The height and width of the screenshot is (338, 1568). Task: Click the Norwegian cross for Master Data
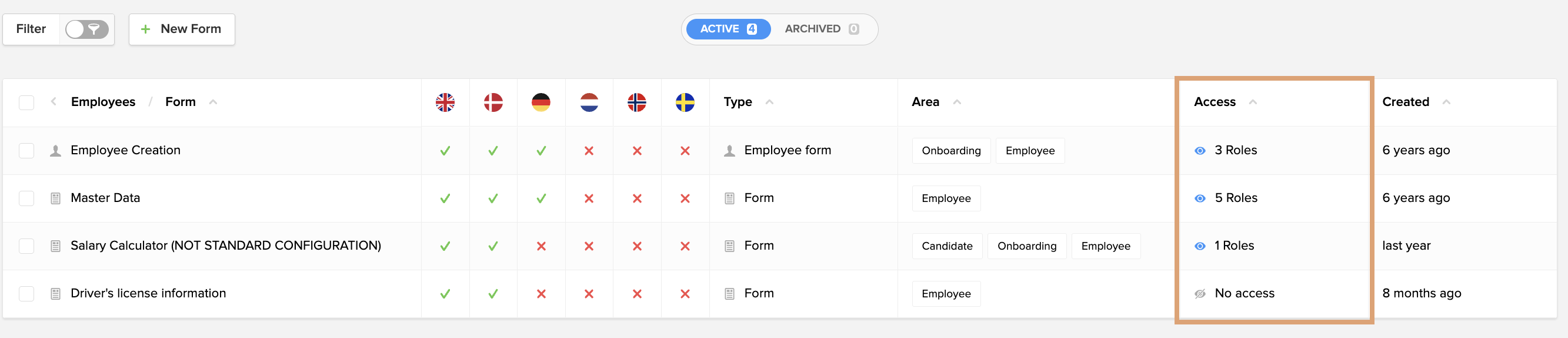(637, 198)
